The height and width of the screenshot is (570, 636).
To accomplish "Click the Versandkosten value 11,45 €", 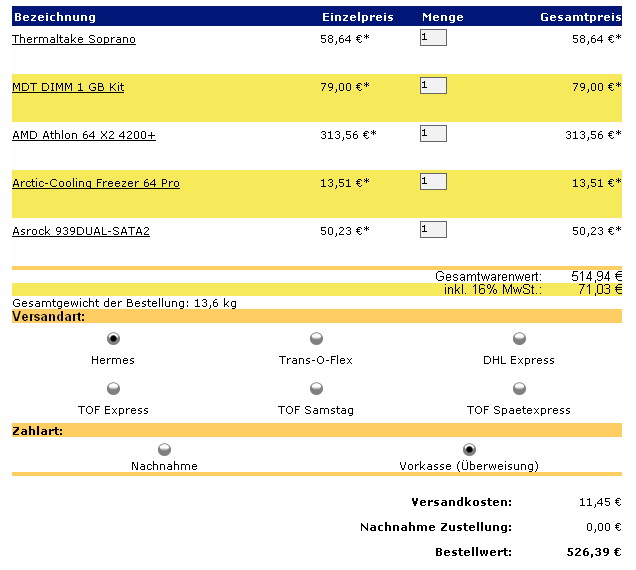I will (600, 502).
